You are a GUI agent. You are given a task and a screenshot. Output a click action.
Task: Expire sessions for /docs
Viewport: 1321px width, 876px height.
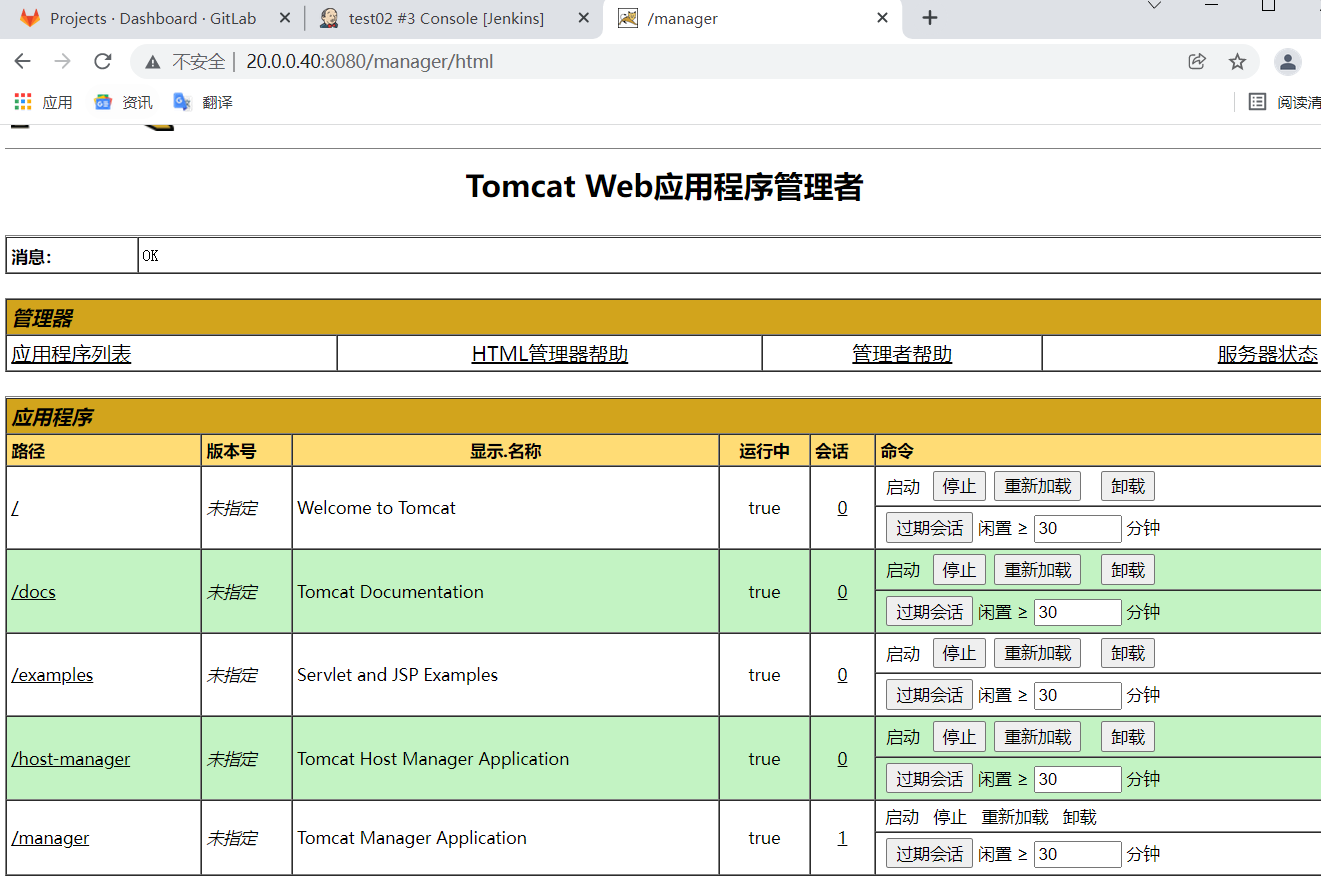[x=929, y=612]
